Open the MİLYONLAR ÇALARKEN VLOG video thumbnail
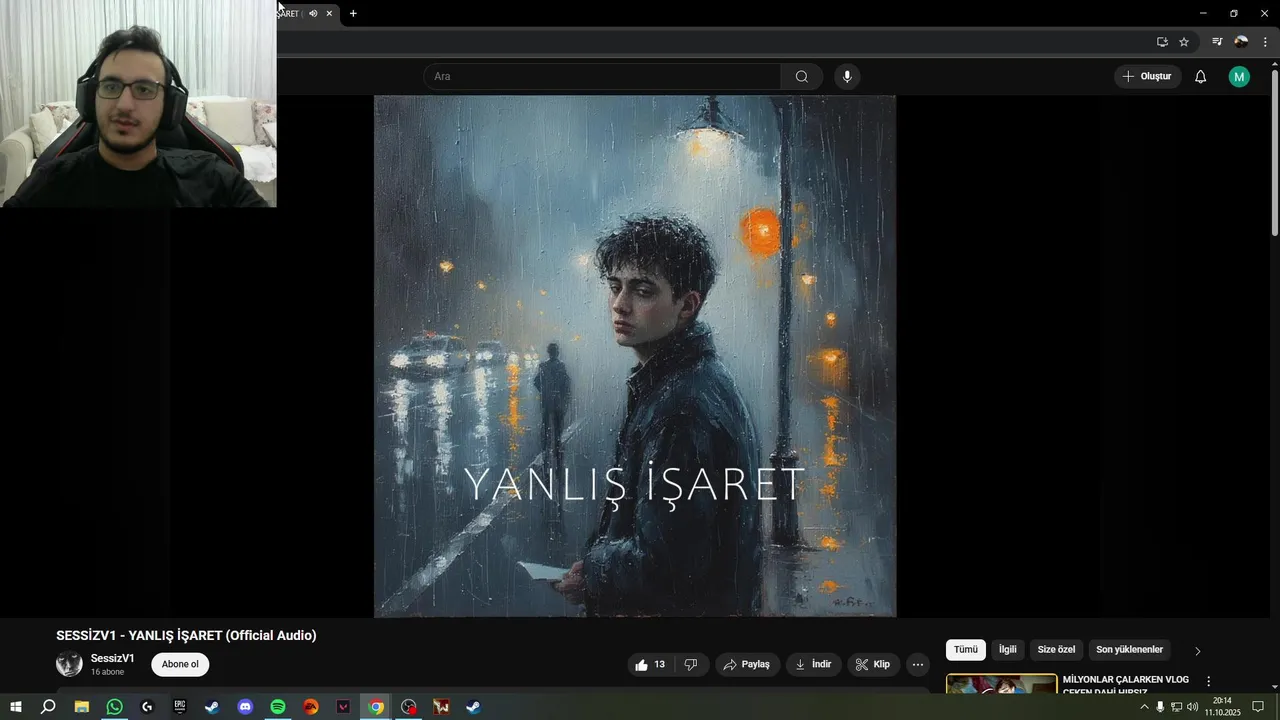 [1001, 683]
